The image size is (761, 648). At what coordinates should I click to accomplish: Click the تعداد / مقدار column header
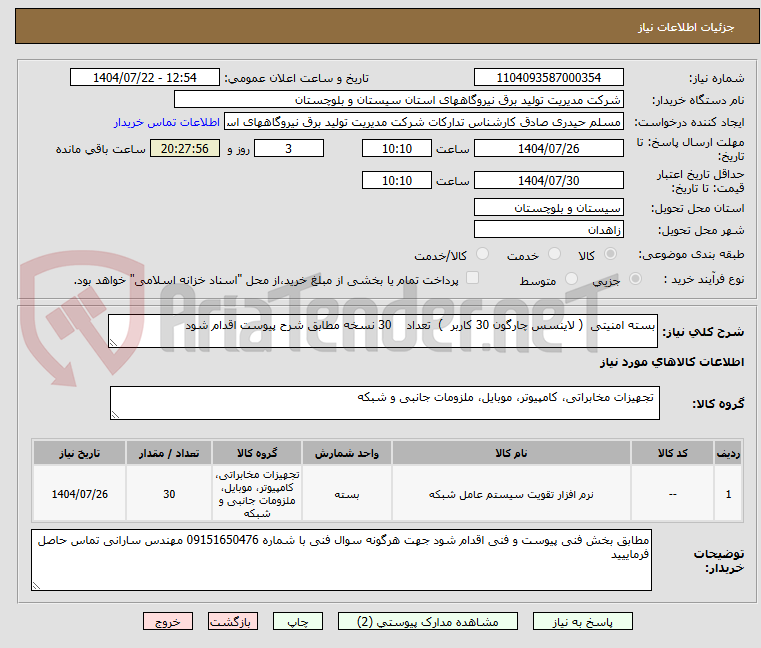[169, 453]
